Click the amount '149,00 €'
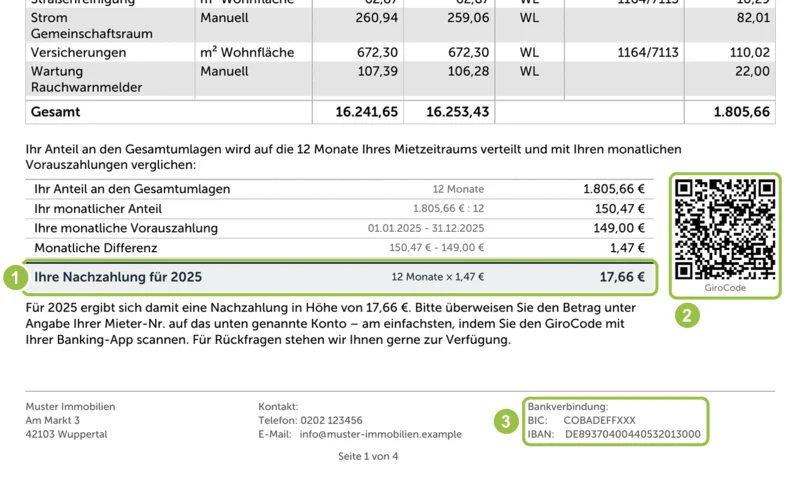800x500 pixels. pyautogui.click(x=619, y=228)
